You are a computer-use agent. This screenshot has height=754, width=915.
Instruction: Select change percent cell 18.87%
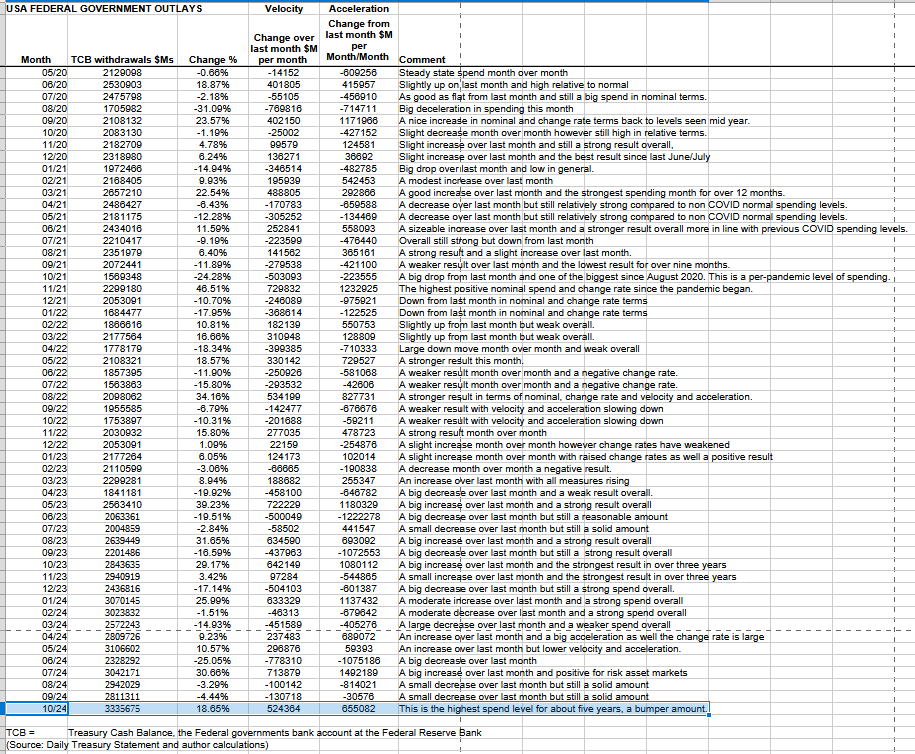point(213,85)
